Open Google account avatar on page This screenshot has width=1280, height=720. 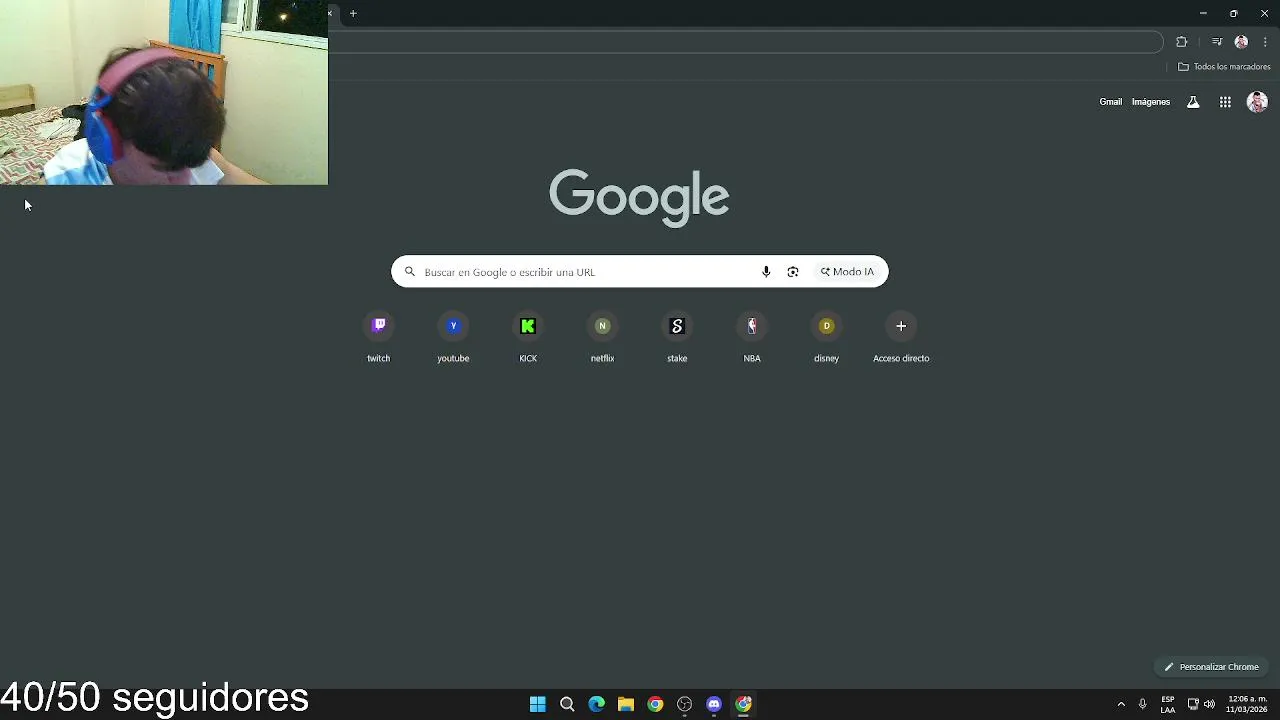pos(1257,102)
